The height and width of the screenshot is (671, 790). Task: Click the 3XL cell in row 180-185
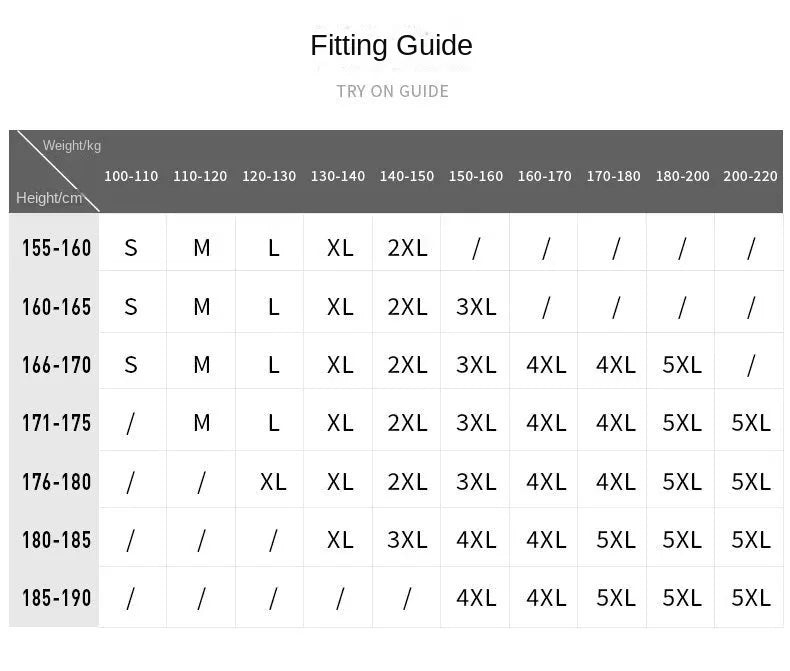point(407,540)
